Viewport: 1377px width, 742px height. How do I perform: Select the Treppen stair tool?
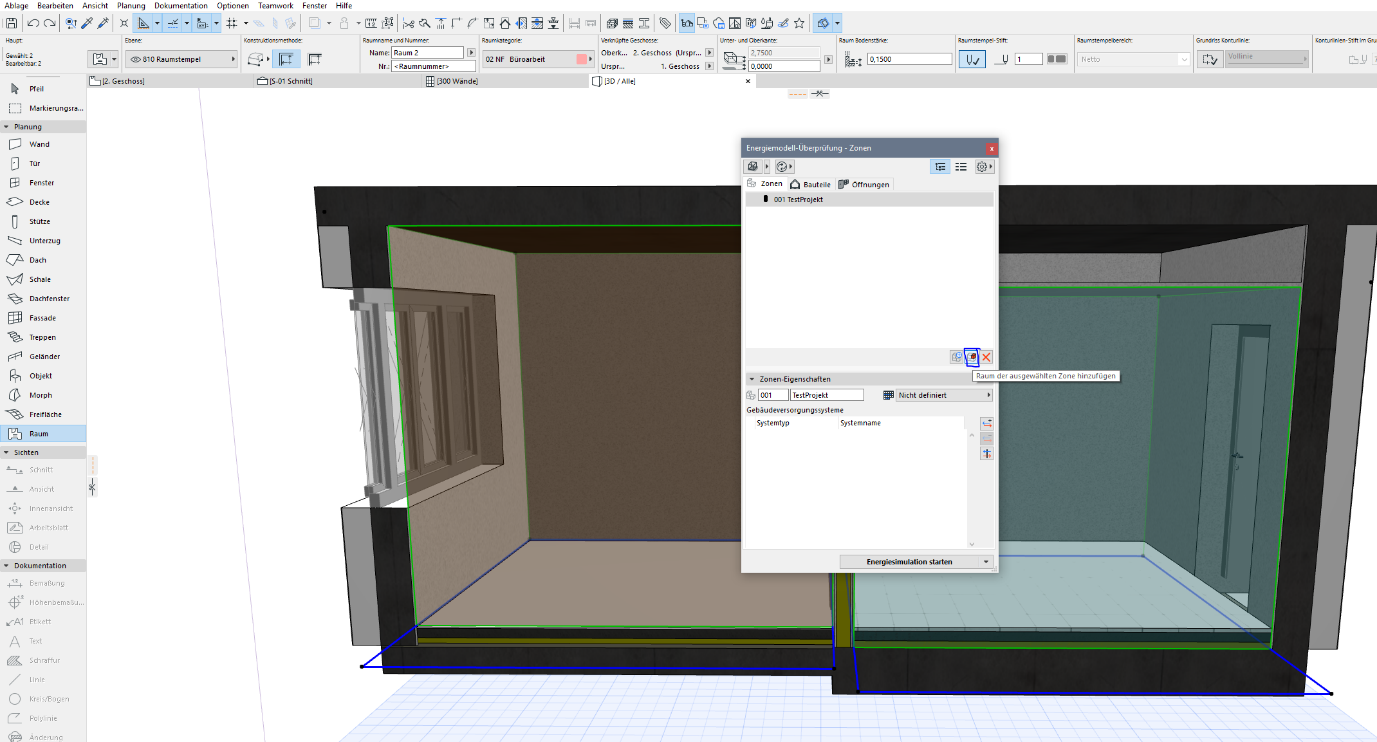(x=42, y=337)
